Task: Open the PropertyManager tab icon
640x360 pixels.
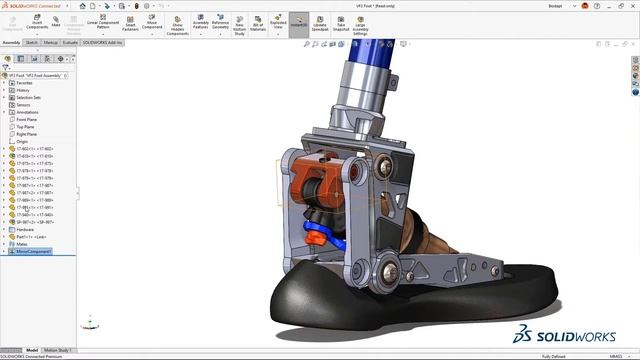Action: click(21, 59)
